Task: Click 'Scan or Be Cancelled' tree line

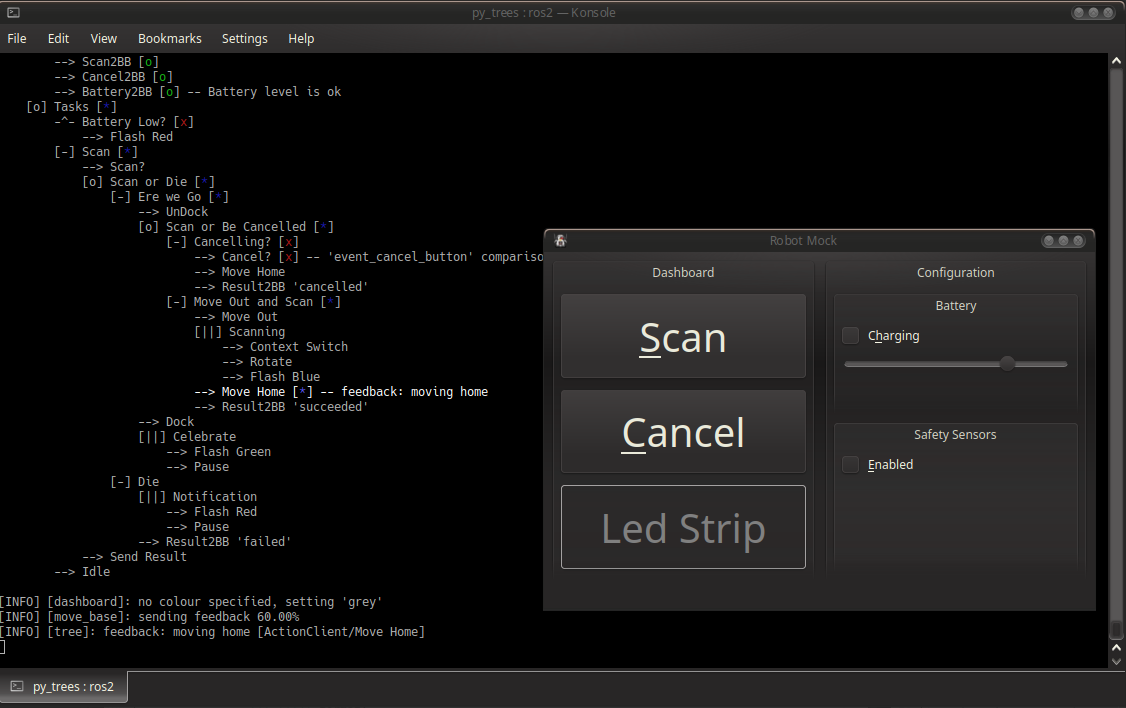Action: click(236, 227)
